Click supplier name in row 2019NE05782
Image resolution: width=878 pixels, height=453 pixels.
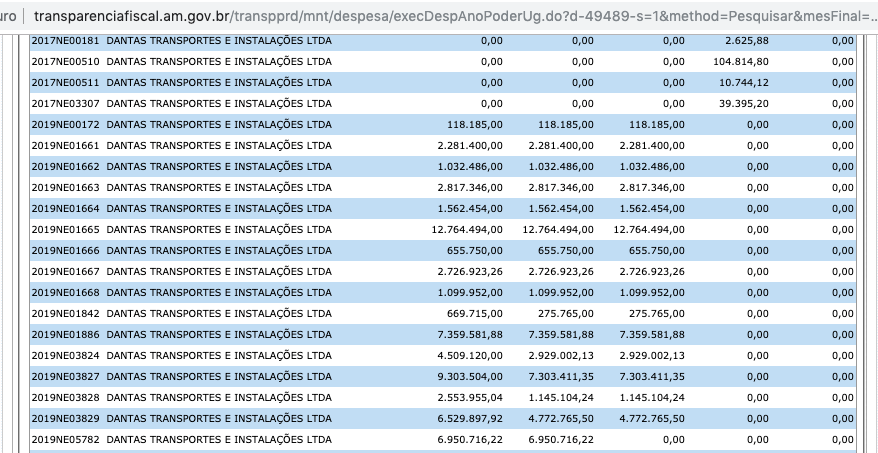point(219,440)
